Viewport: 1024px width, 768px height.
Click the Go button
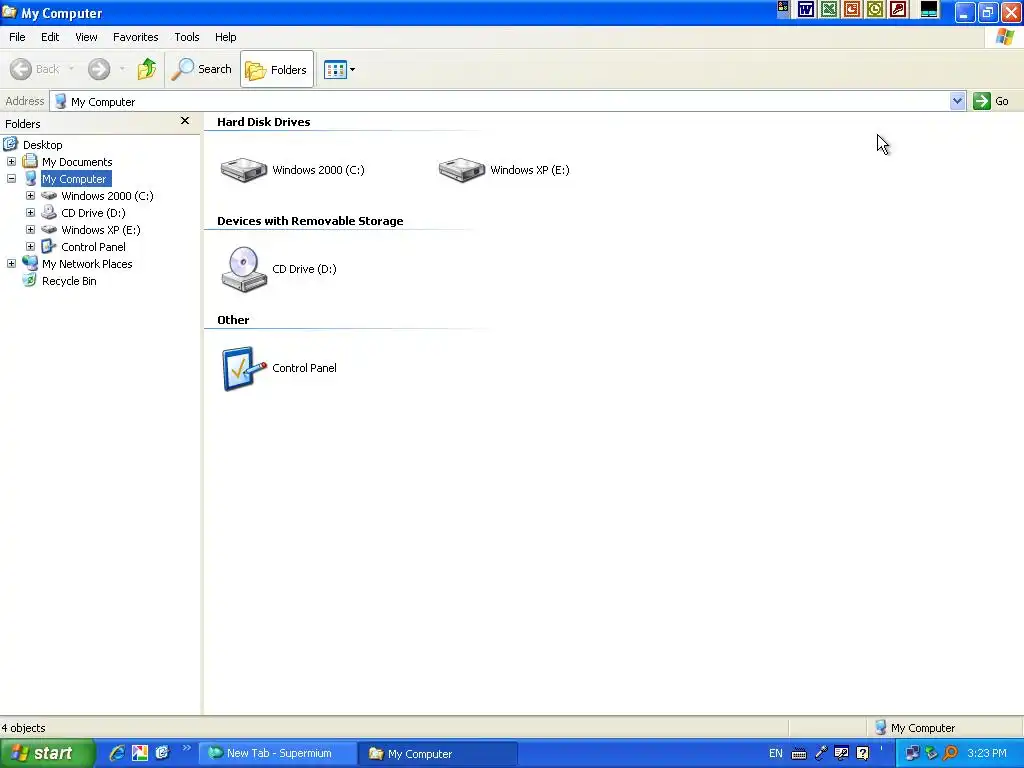pyautogui.click(x=991, y=101)
